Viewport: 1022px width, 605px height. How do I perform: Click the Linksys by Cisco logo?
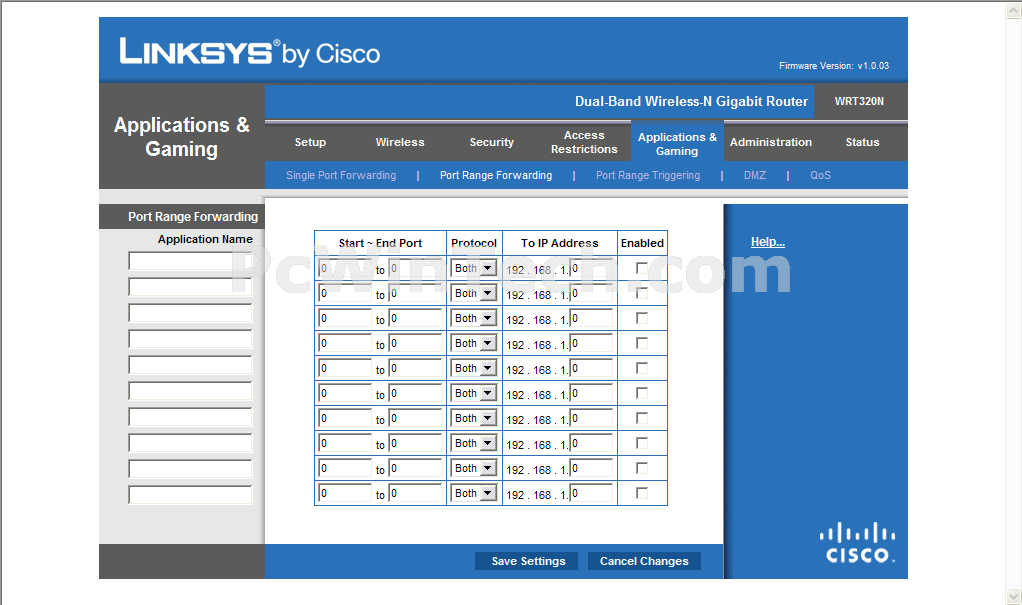pos(250,52)
